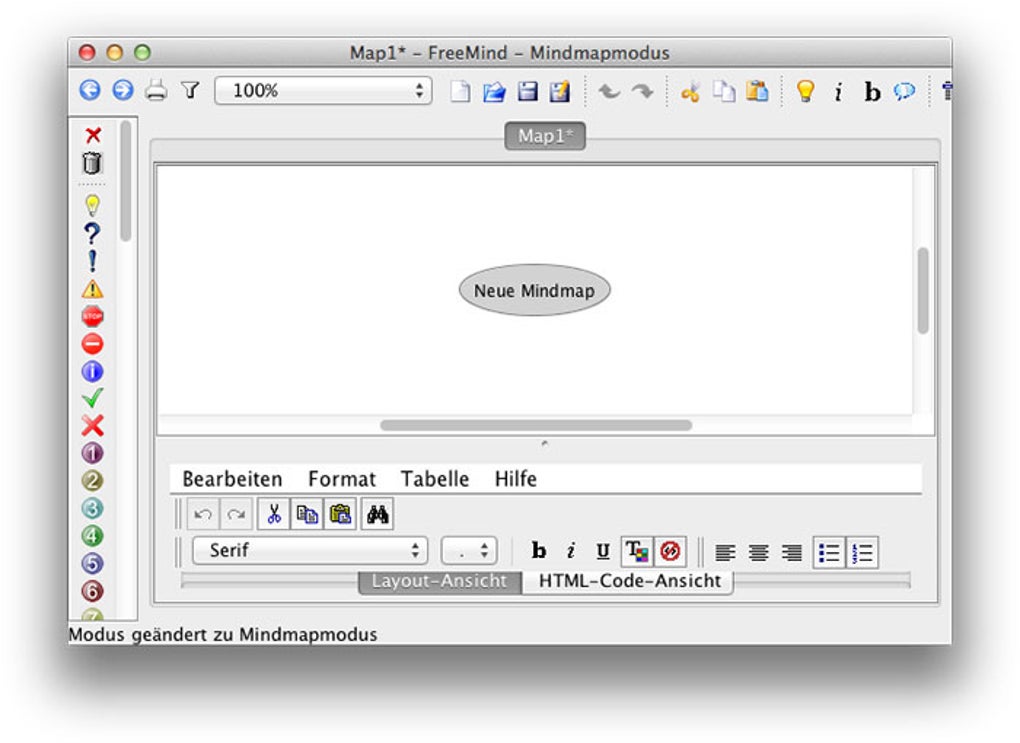Image resolution: width=1020 pixels, height=743 pixels.
Task: Open text color chooser in note editor
Action: pyautogui.click(x=637, y=552)
